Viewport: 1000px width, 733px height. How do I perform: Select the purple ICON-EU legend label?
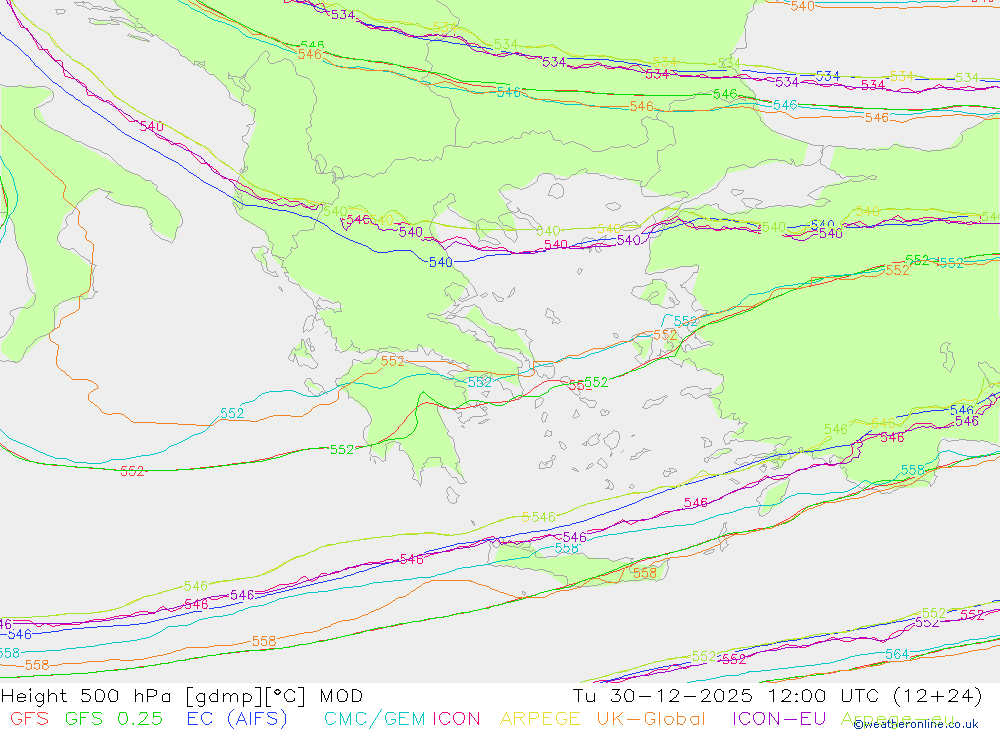coord(779,719)
